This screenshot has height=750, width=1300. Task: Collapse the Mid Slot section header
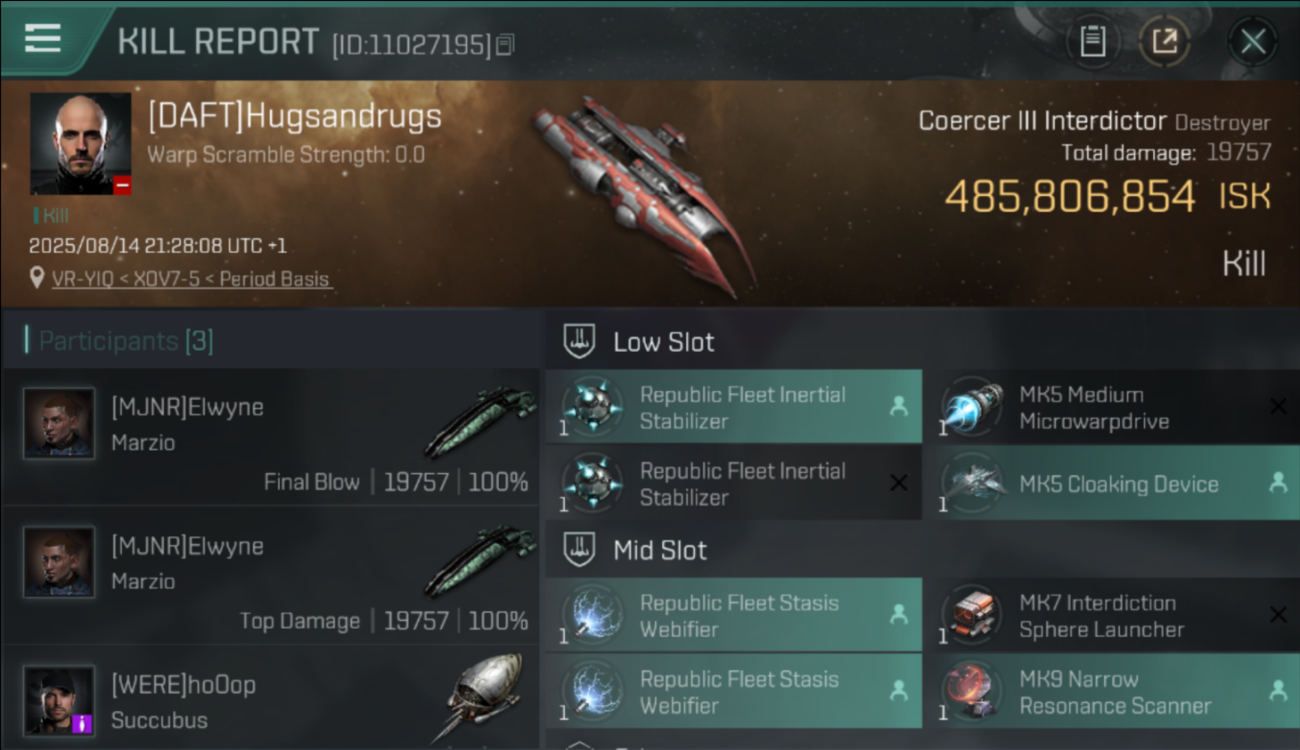point(636,550)
